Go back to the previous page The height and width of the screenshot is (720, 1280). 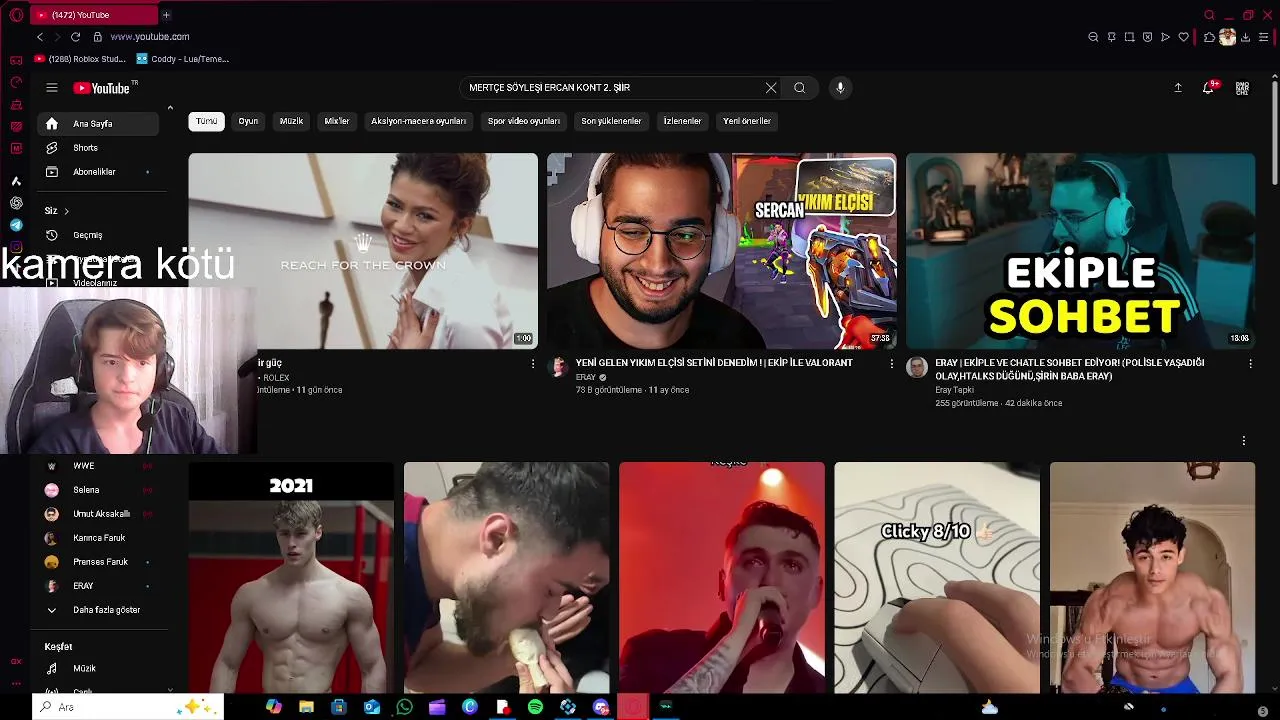(x=40, y=37)
